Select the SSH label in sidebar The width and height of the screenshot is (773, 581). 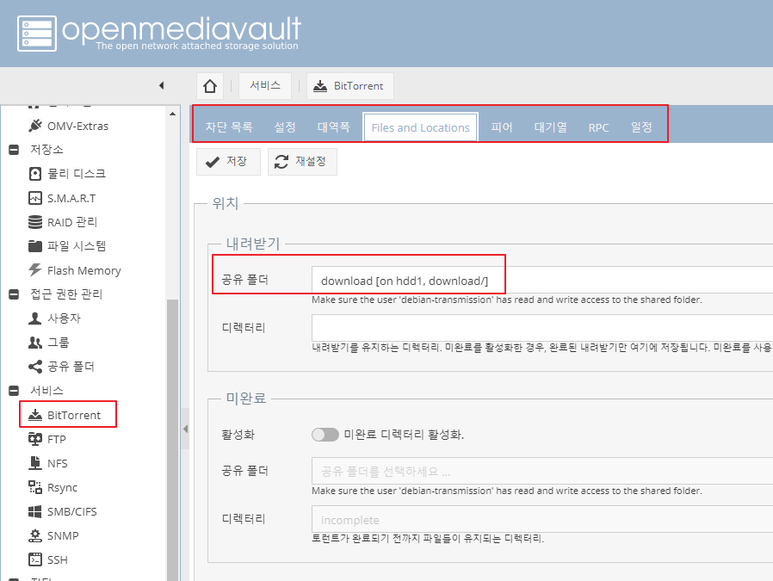click(57, 560)
